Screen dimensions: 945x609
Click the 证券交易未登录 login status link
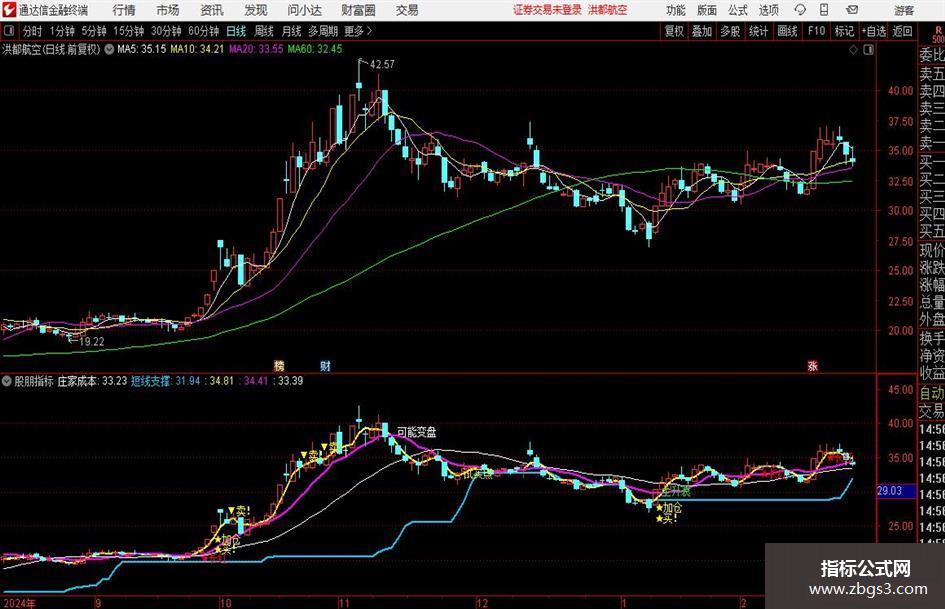[x=547, y=10]
